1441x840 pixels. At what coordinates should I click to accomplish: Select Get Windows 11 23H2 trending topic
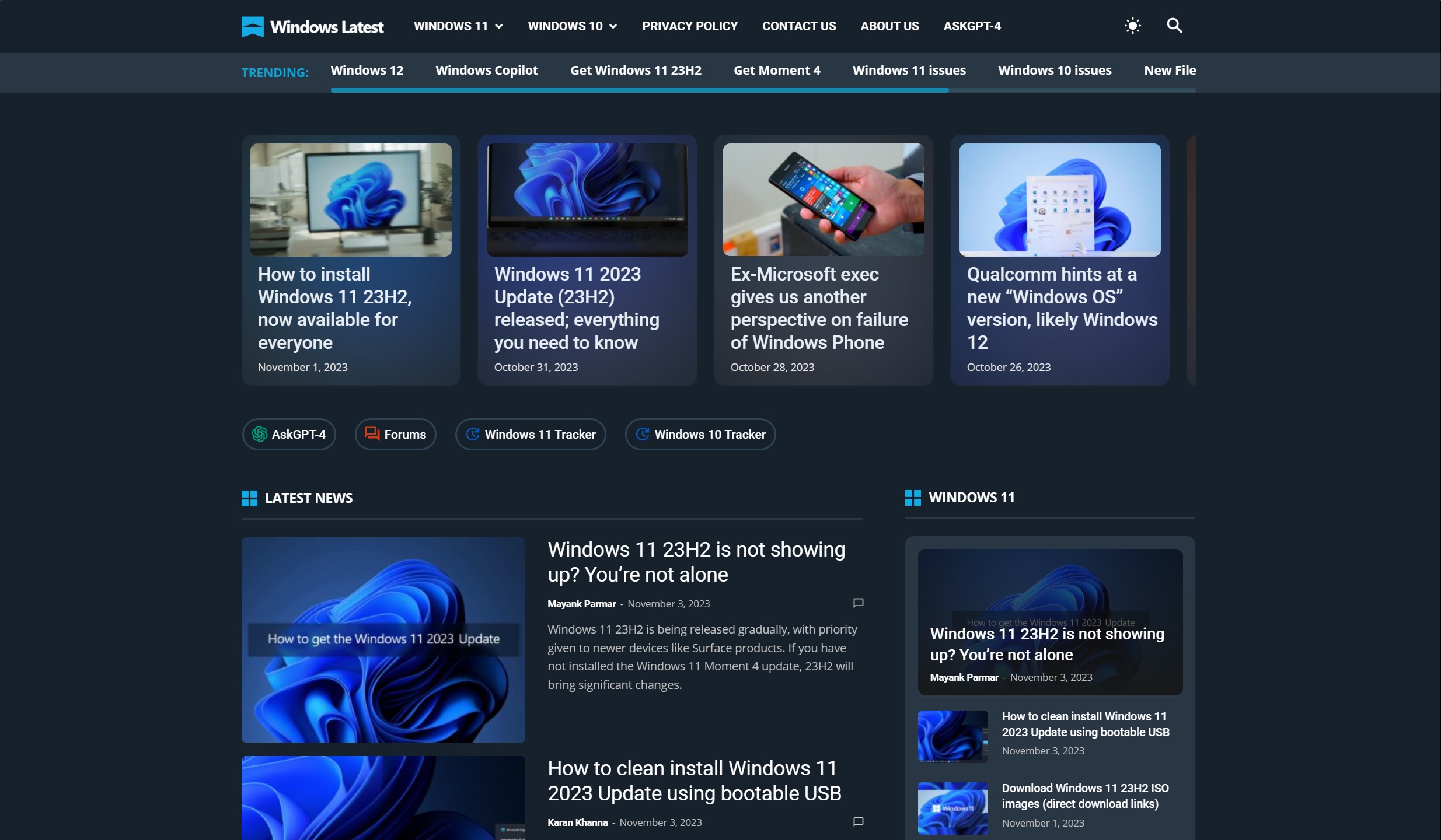tap(636, 70)
